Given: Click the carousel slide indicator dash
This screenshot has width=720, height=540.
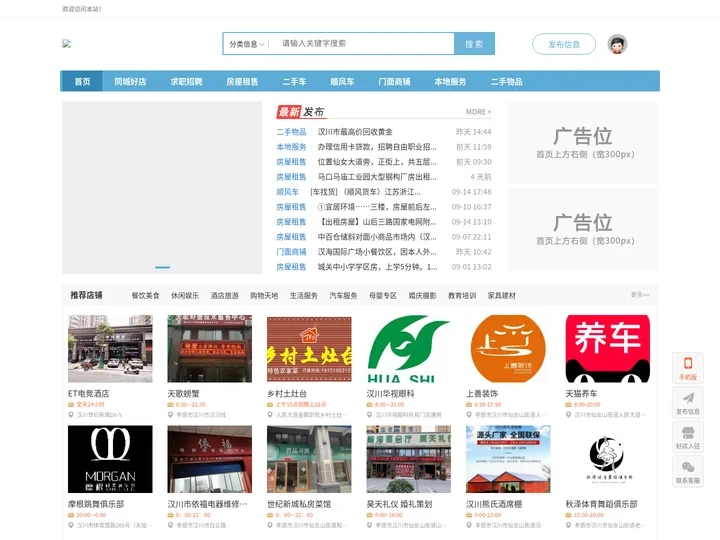Looking at the screenshot, I should (x=162, y=267).
